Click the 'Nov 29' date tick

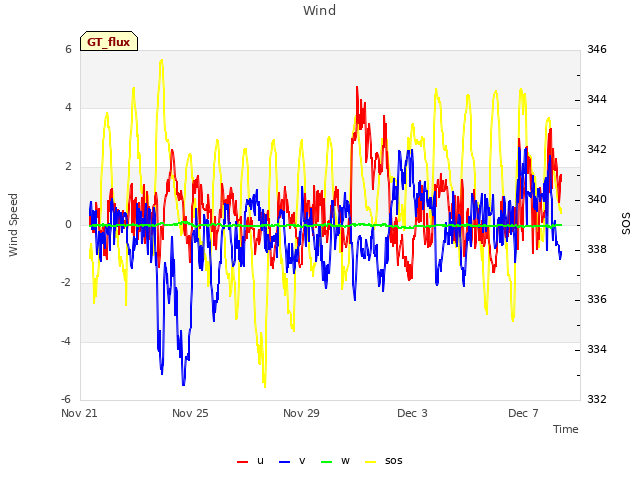[301, 413]
